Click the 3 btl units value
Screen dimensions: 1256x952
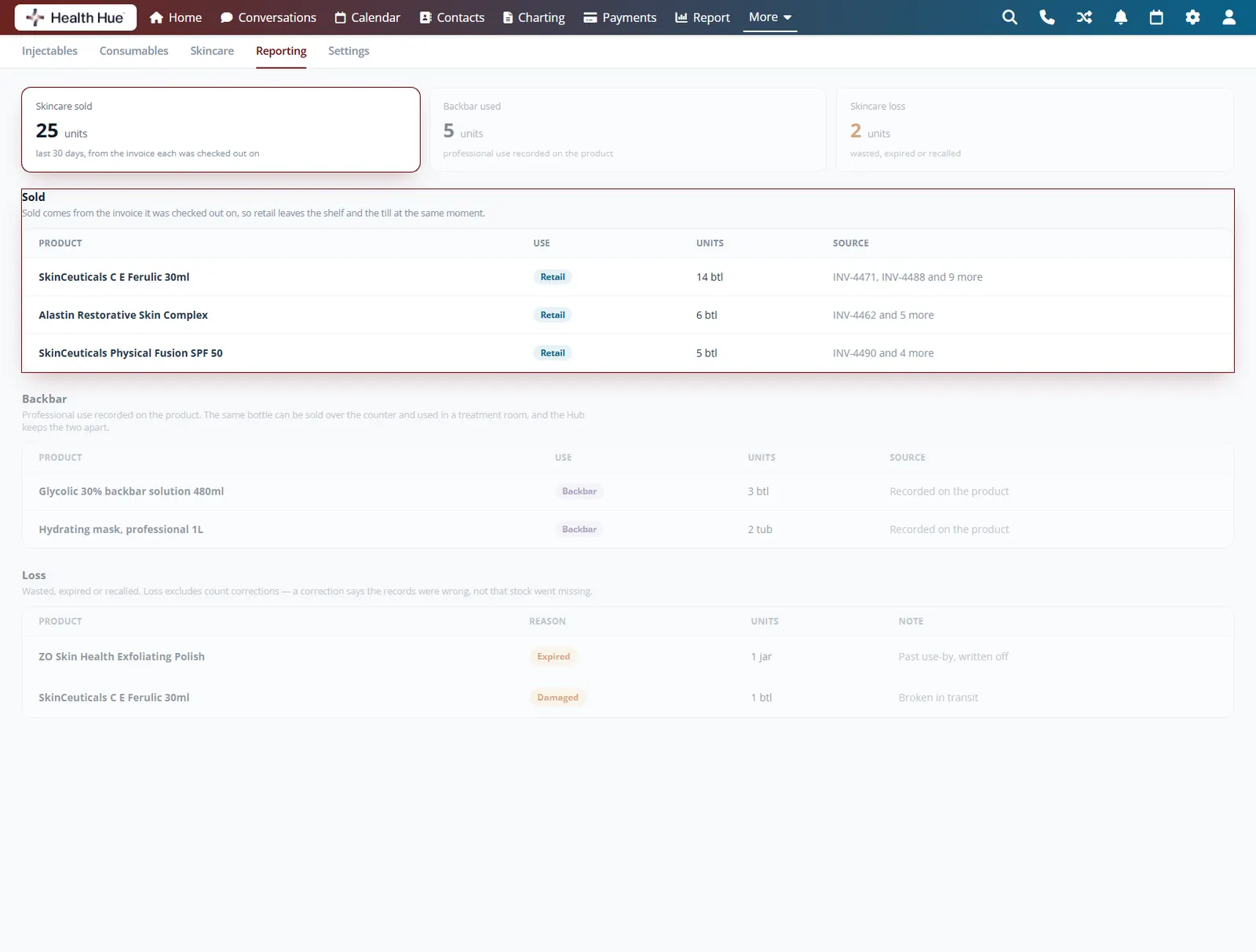click(758, 491)
